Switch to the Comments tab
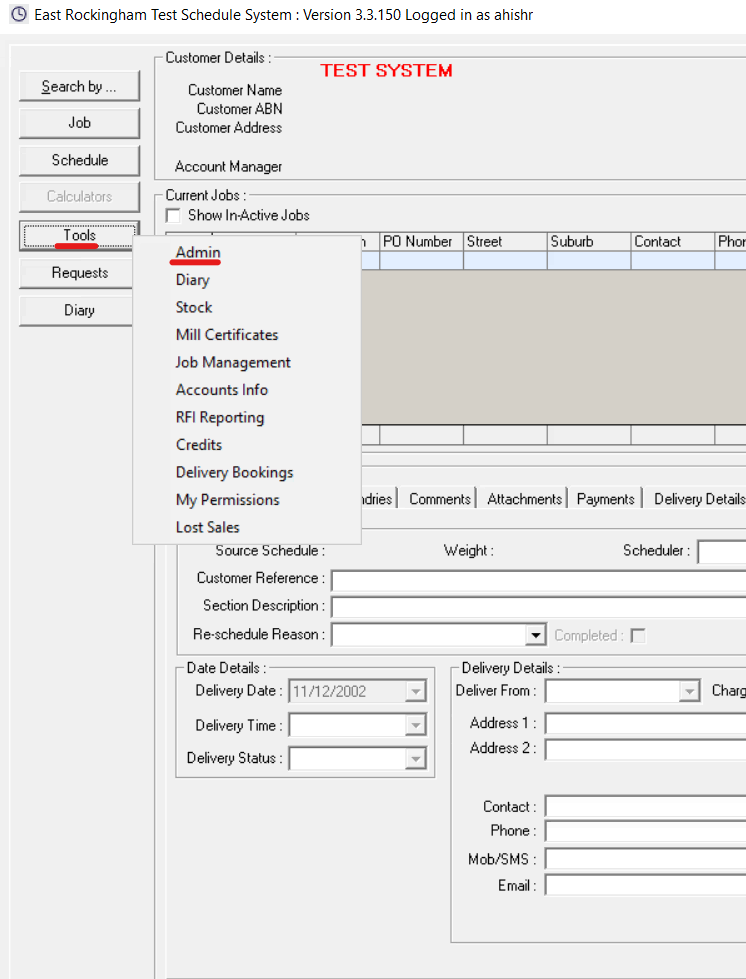Screen dimensions: 746x979 [x=439, y=499]
